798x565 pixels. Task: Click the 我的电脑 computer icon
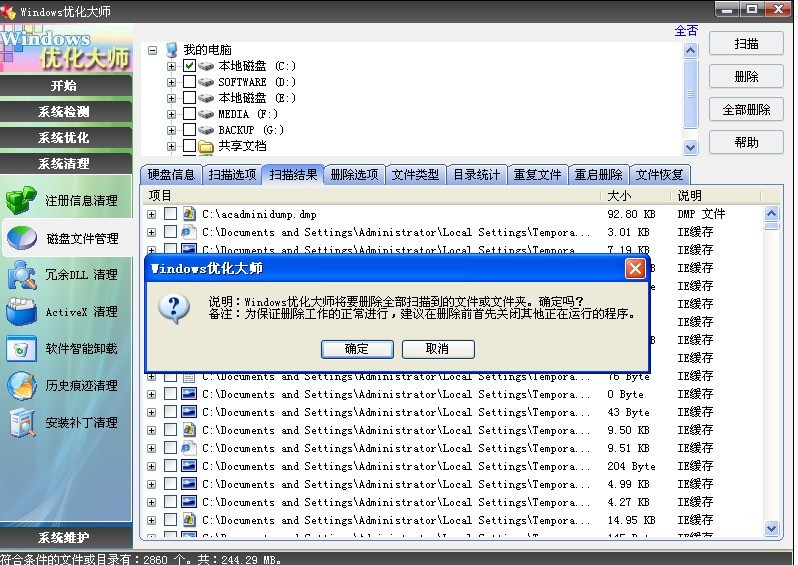click(x=172, y=49)
